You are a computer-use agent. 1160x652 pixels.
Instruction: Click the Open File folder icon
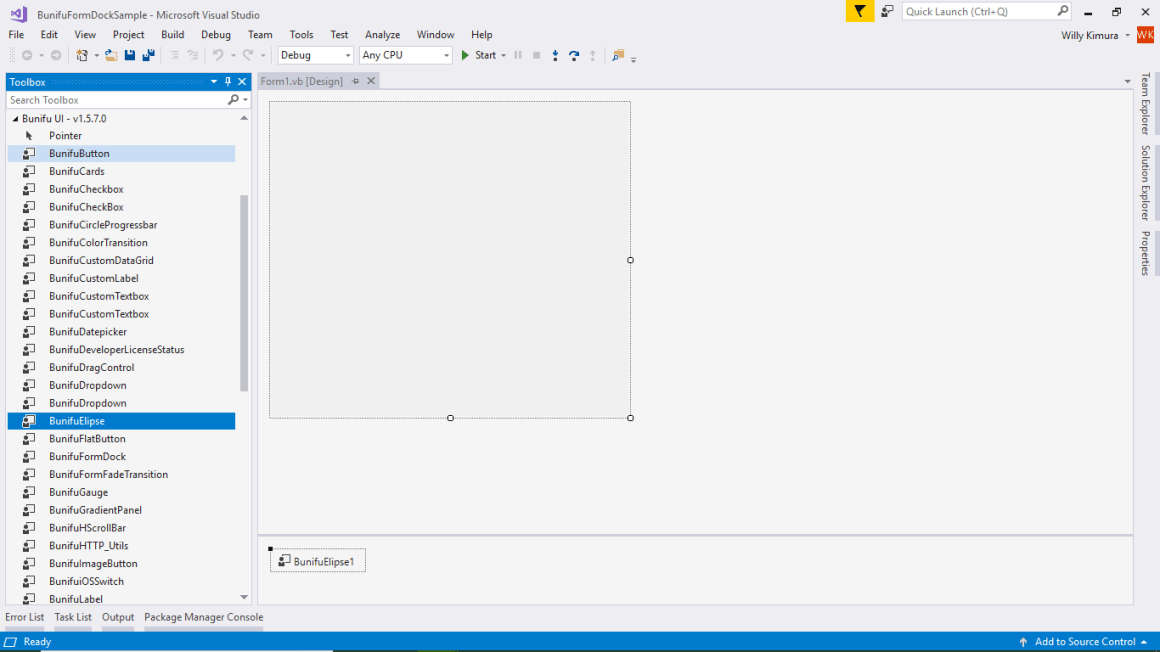point(111,56)
